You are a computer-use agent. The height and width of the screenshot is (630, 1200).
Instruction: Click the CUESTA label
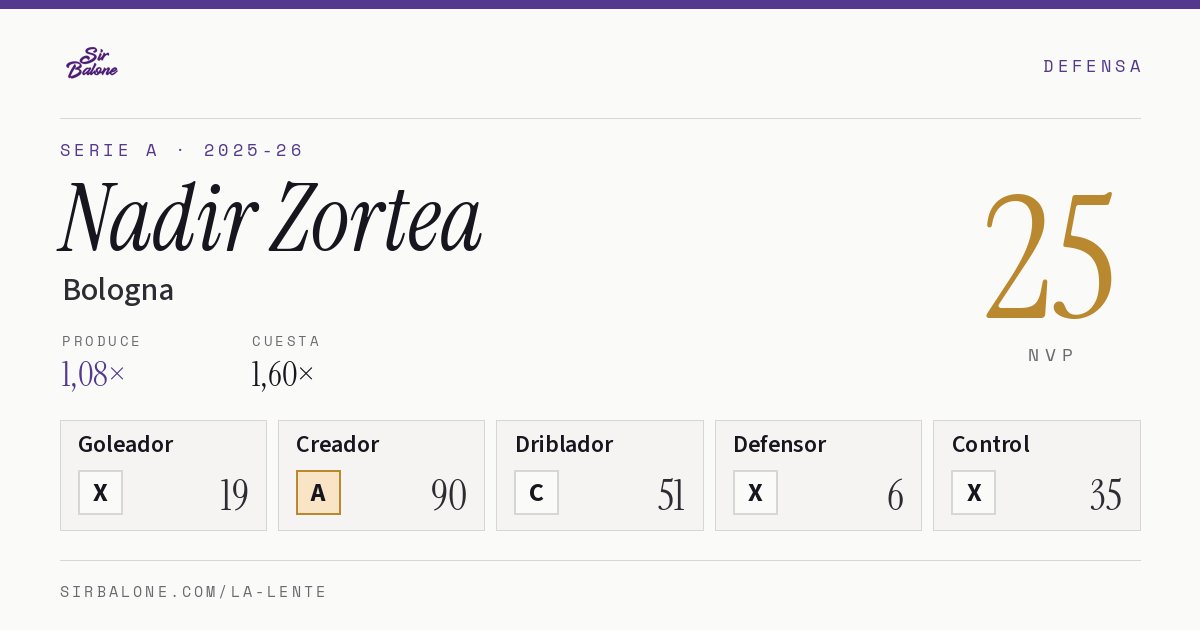[x=286, y=341]
